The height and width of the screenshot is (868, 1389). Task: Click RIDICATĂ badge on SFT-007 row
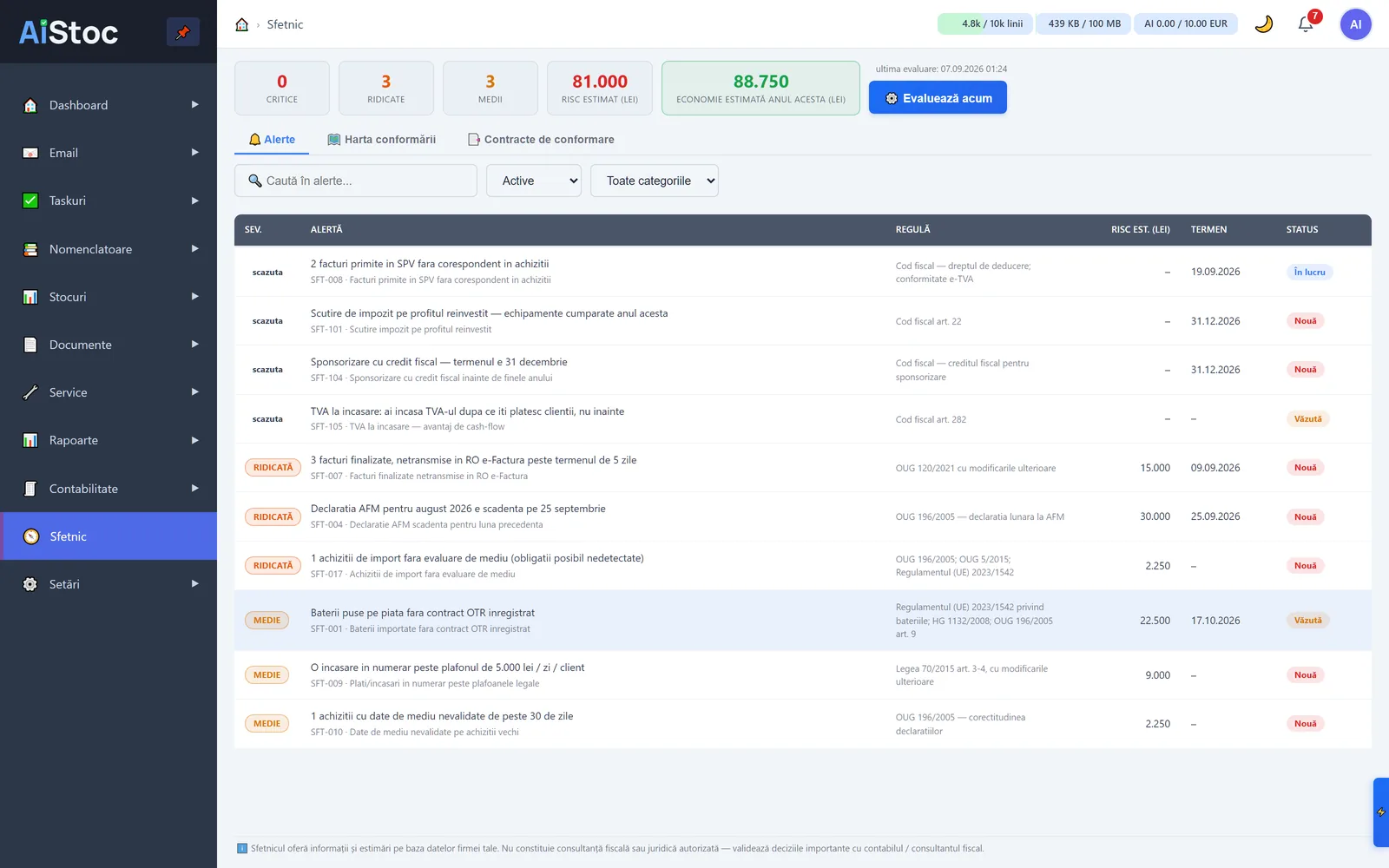click(x=273, y=468)
